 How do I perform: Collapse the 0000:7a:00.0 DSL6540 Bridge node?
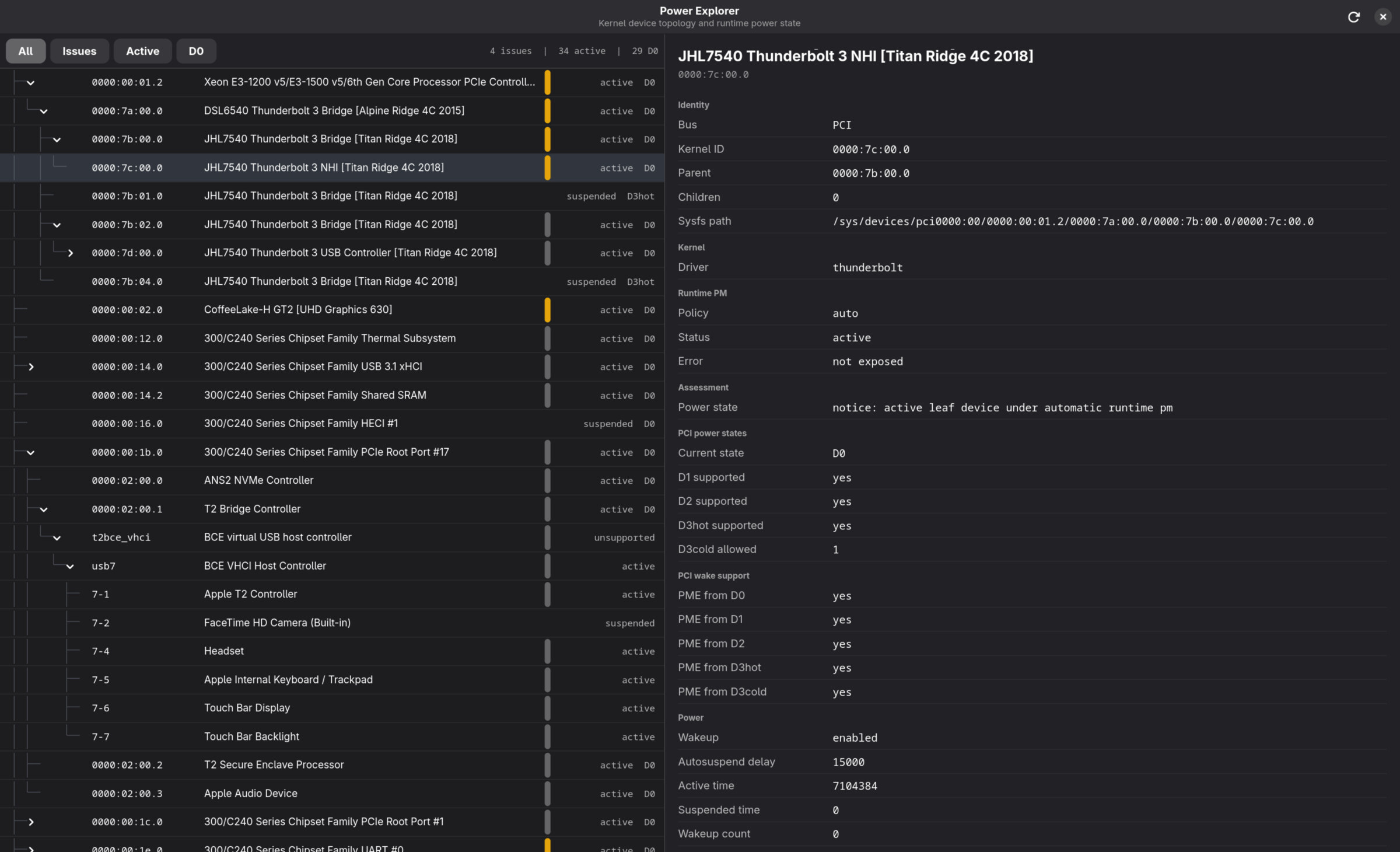pyautogui.click(x=44, y=111)
